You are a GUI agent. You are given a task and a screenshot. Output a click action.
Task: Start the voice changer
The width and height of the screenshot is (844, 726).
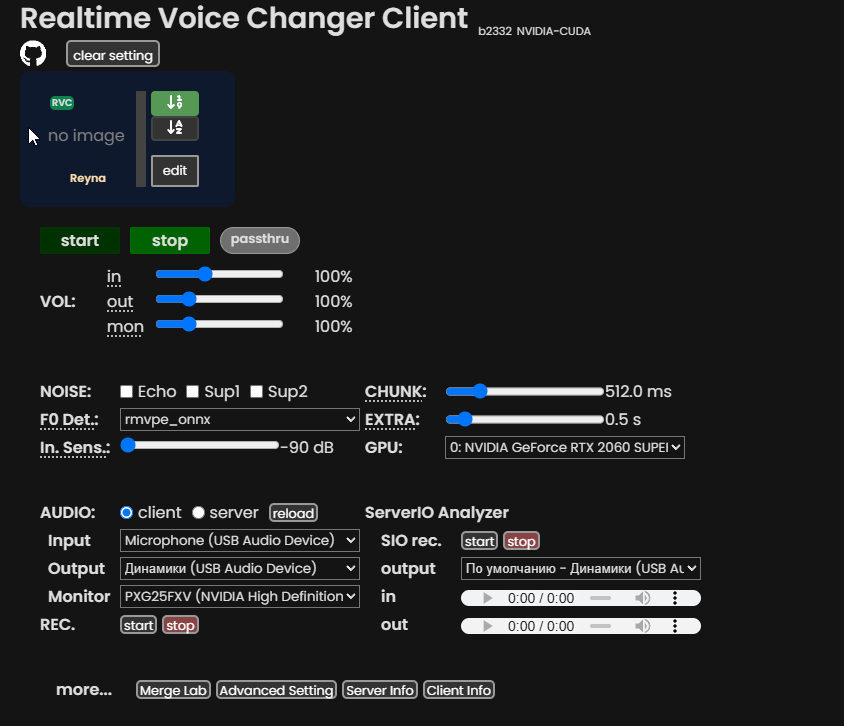pos(80,240)
